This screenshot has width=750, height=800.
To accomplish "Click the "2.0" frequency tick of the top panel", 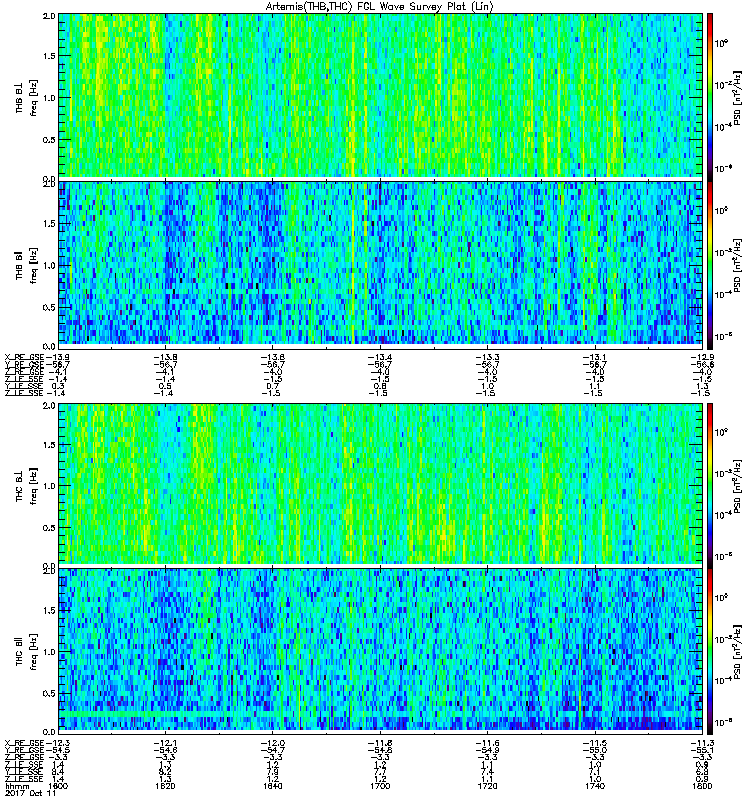I will point(49,16).
